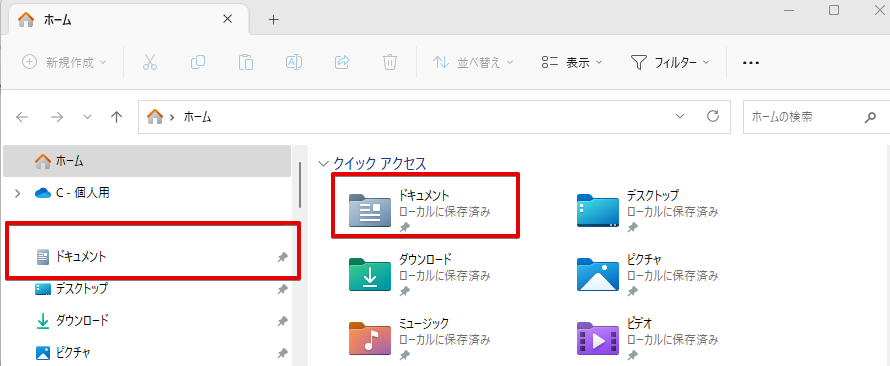This screenshot has width=890, height=366.
Task: Click the home icon in address bar
Action: pyautogui.click(x=154, y=117)
